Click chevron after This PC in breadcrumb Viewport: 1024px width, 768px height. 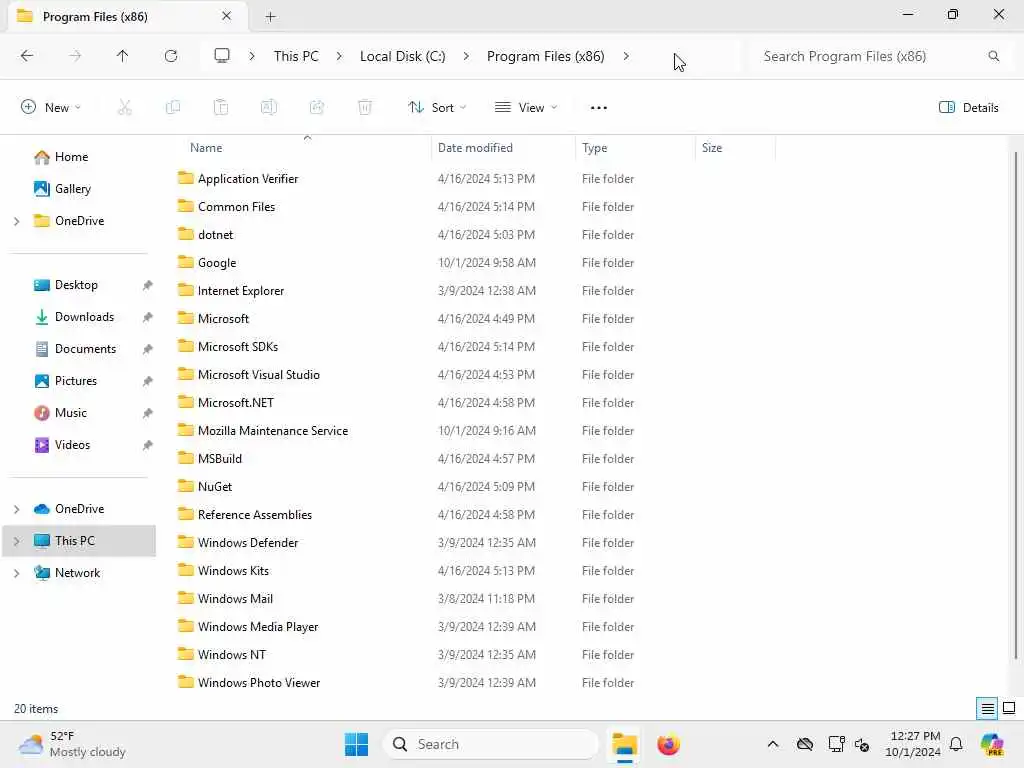click(339, 56)
